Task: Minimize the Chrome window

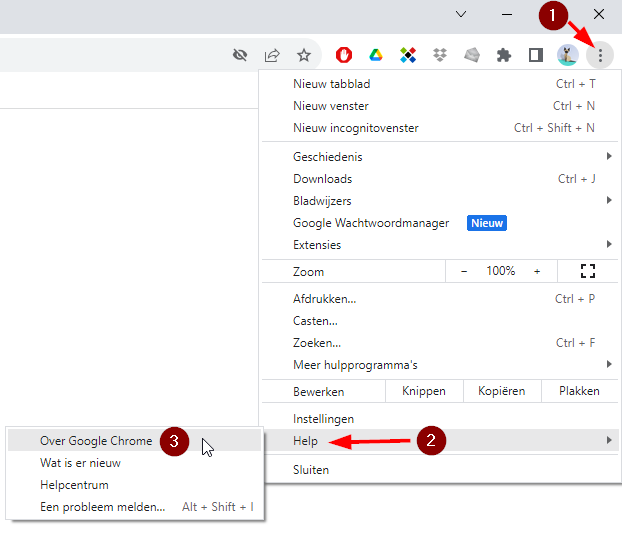Action: click(x=507, y=14)
